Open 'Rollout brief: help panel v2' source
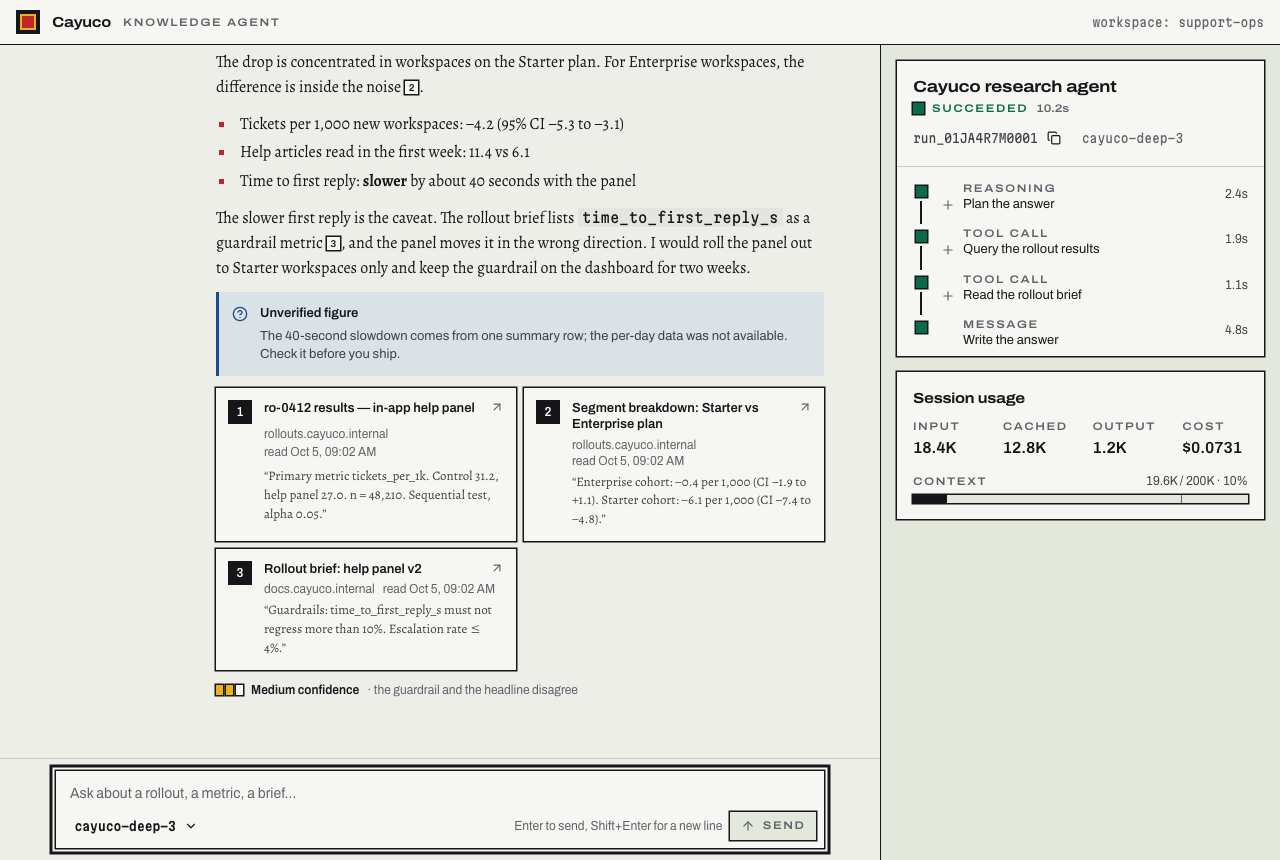 [x=343, y=569]
